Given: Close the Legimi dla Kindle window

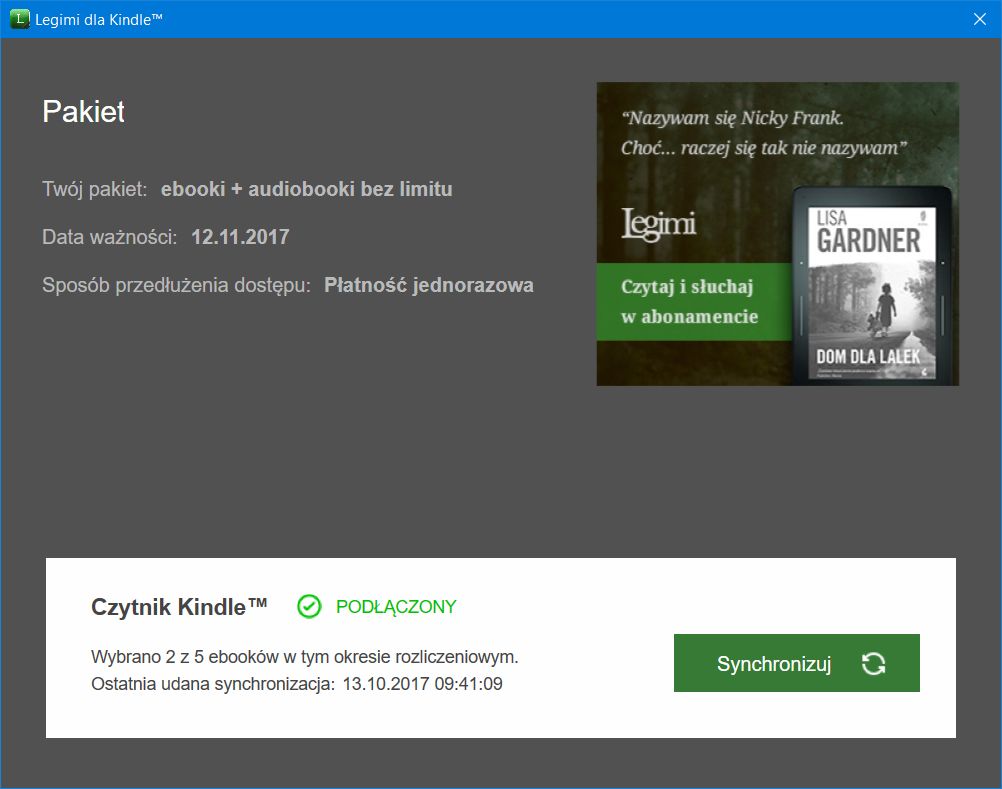Looking at the screenshot, I should pyautogui.click(x=980, y=19).
